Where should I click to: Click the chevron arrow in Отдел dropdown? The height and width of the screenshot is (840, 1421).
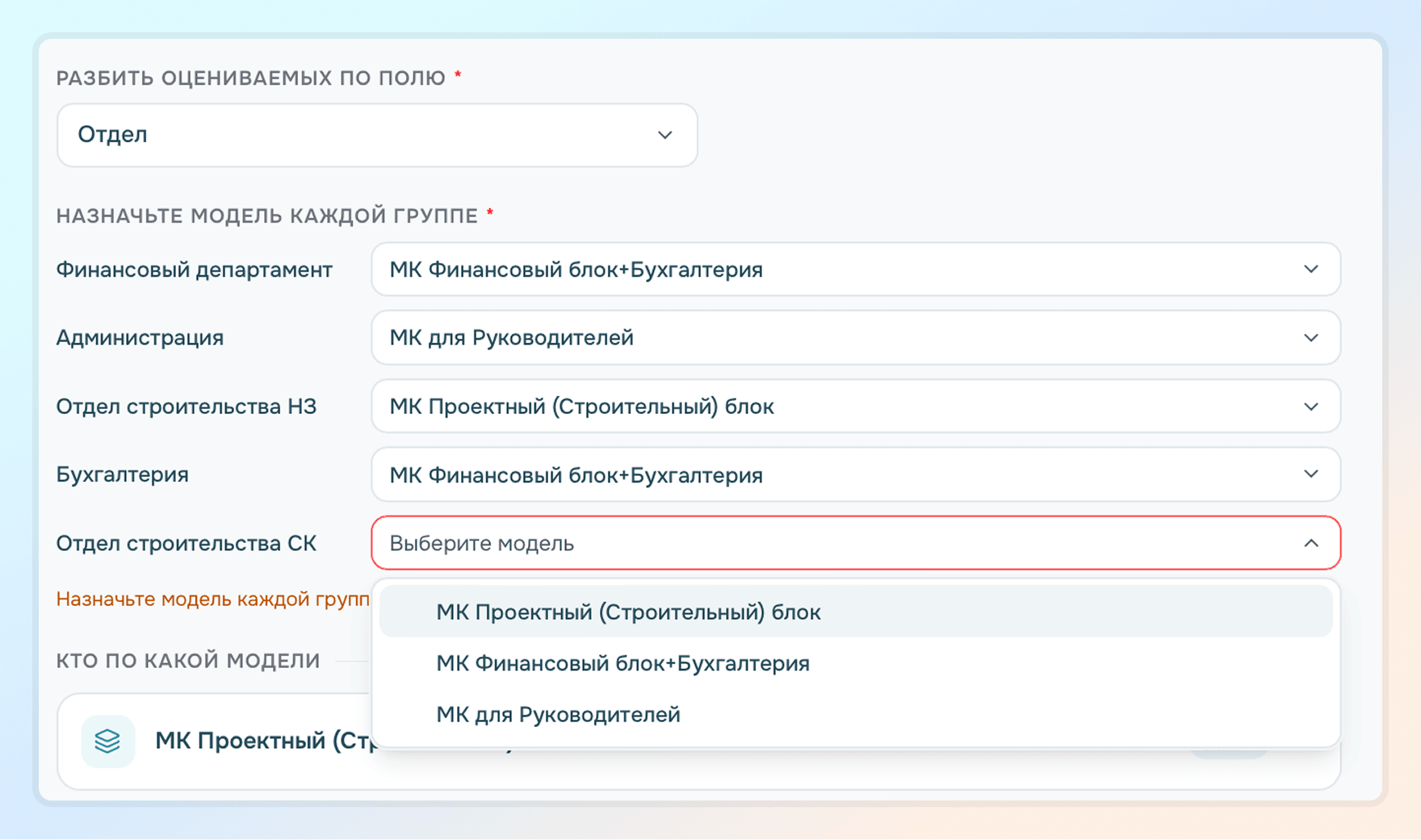[664, 135]
